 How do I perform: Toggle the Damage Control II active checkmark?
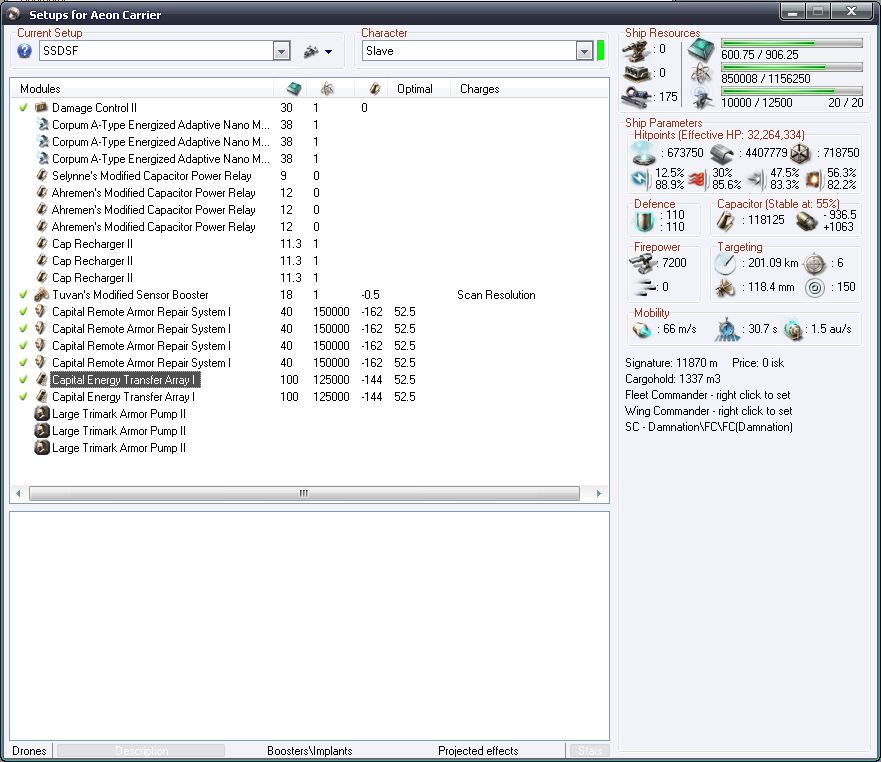[x=23, y=107]
